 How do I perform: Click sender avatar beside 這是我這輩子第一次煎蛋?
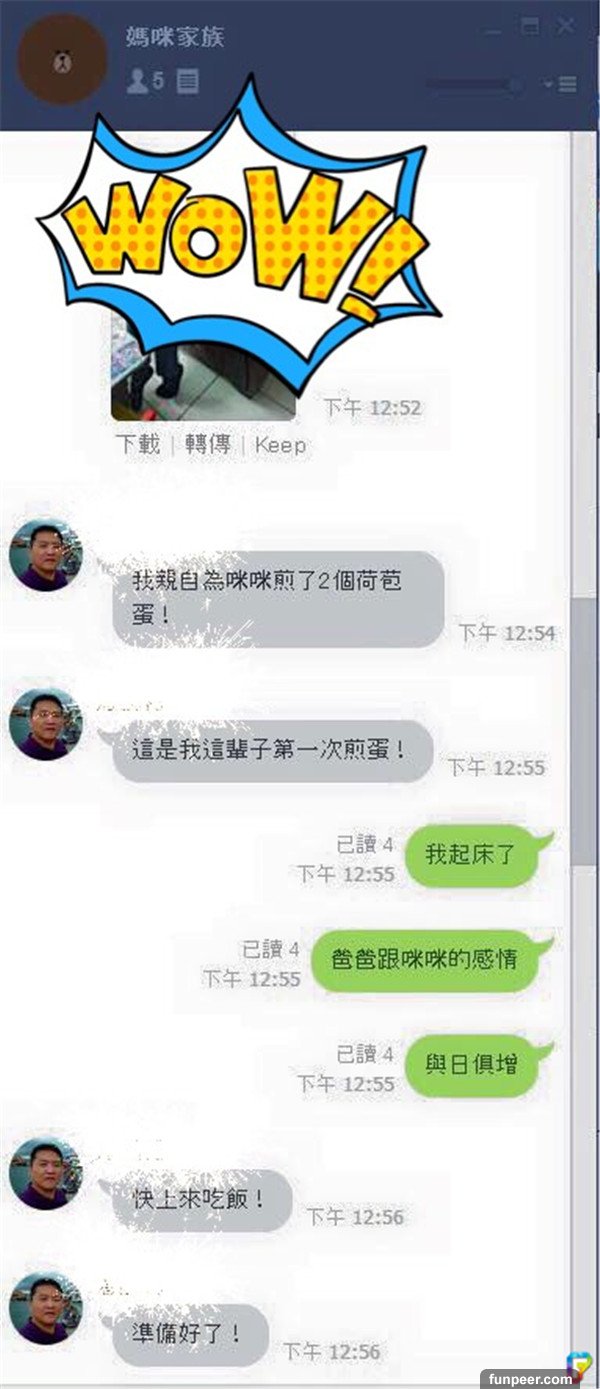[x=45, y=723]
